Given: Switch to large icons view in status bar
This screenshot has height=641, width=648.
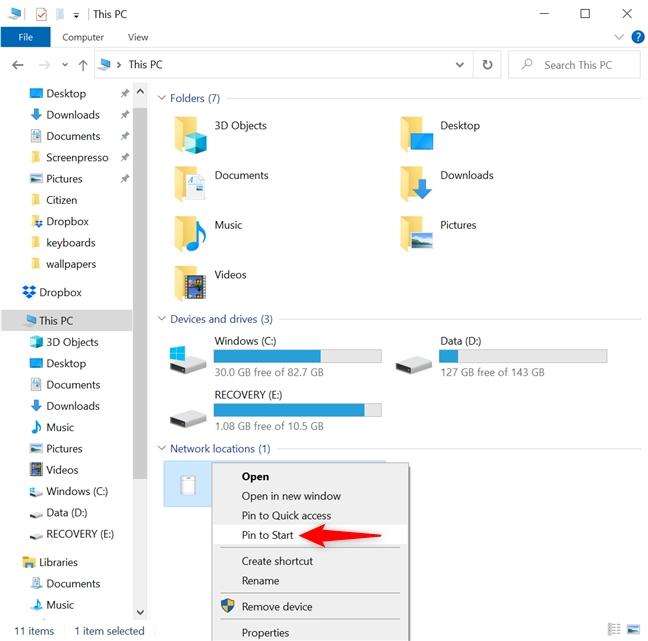Looking at the screenshot, I should 633,629.
